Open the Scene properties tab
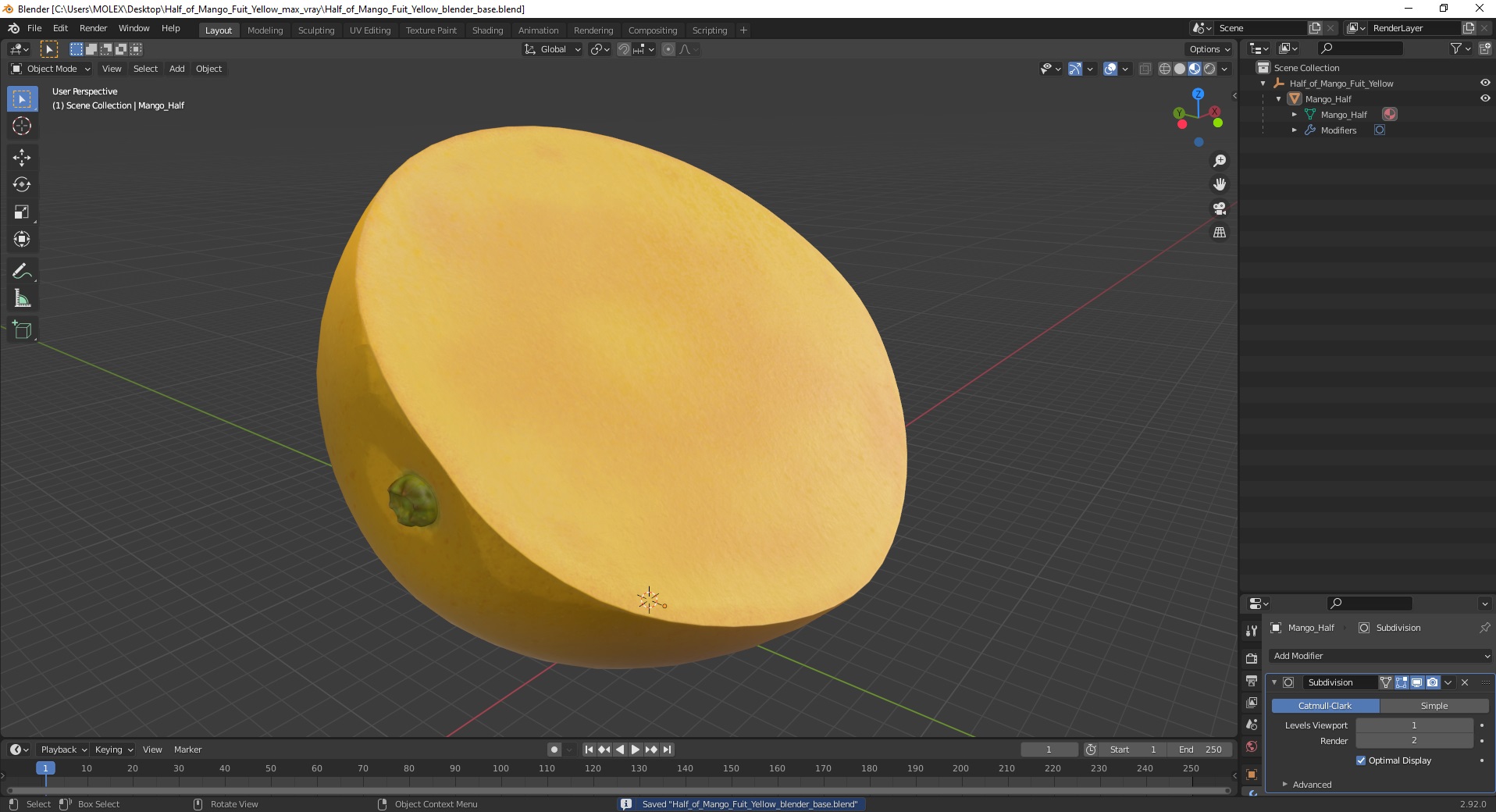This screenshot has width=1496, height=812. point(1252,725)
